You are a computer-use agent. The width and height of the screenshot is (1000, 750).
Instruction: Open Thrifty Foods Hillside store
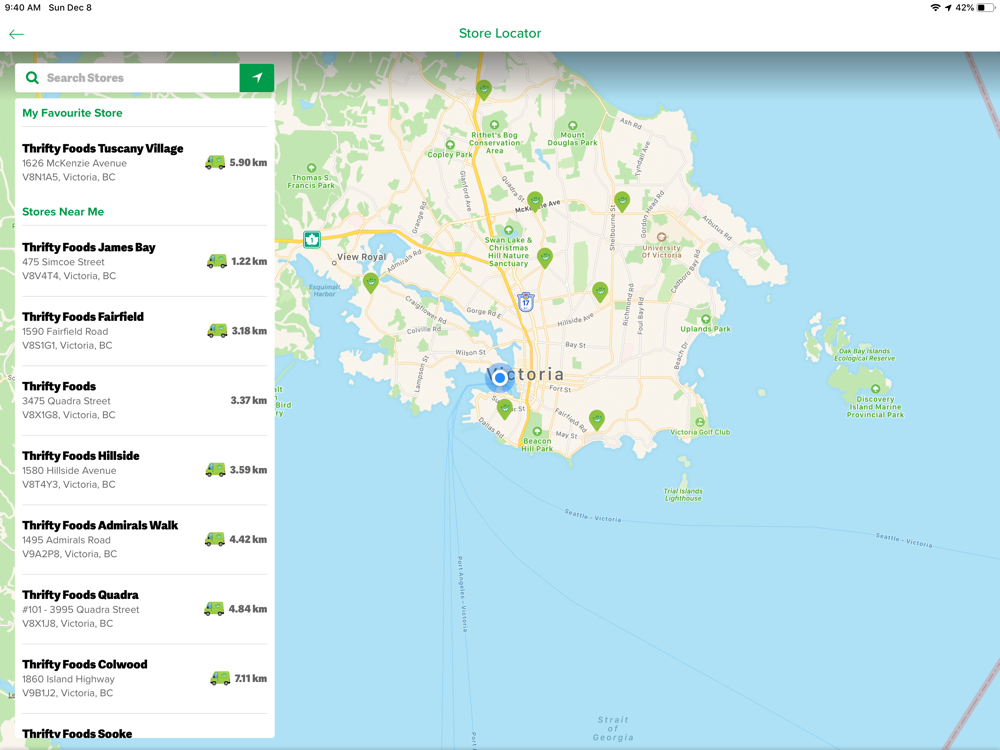click(x=145, y=469)
